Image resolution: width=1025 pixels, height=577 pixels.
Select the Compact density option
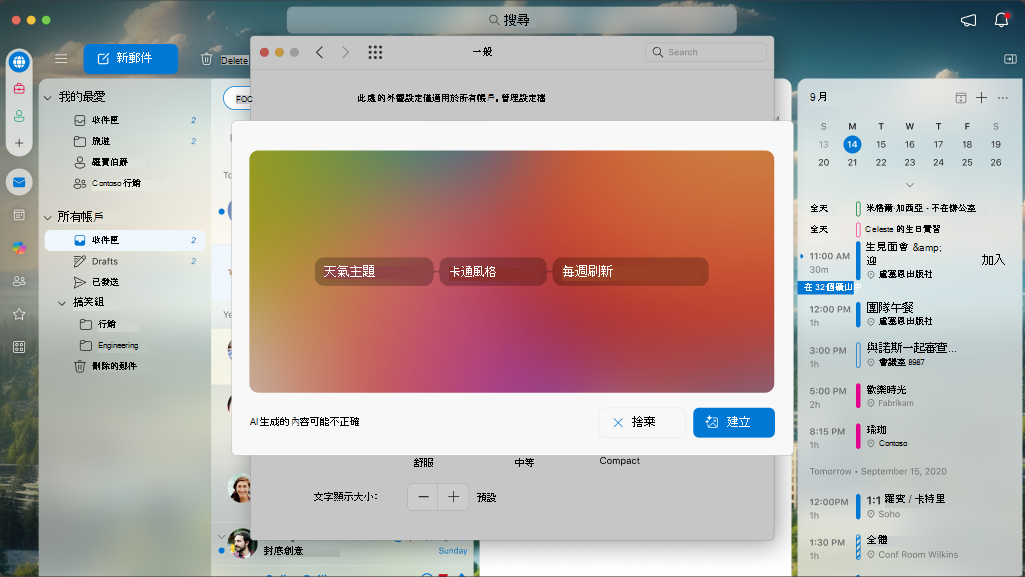point(619,461)
